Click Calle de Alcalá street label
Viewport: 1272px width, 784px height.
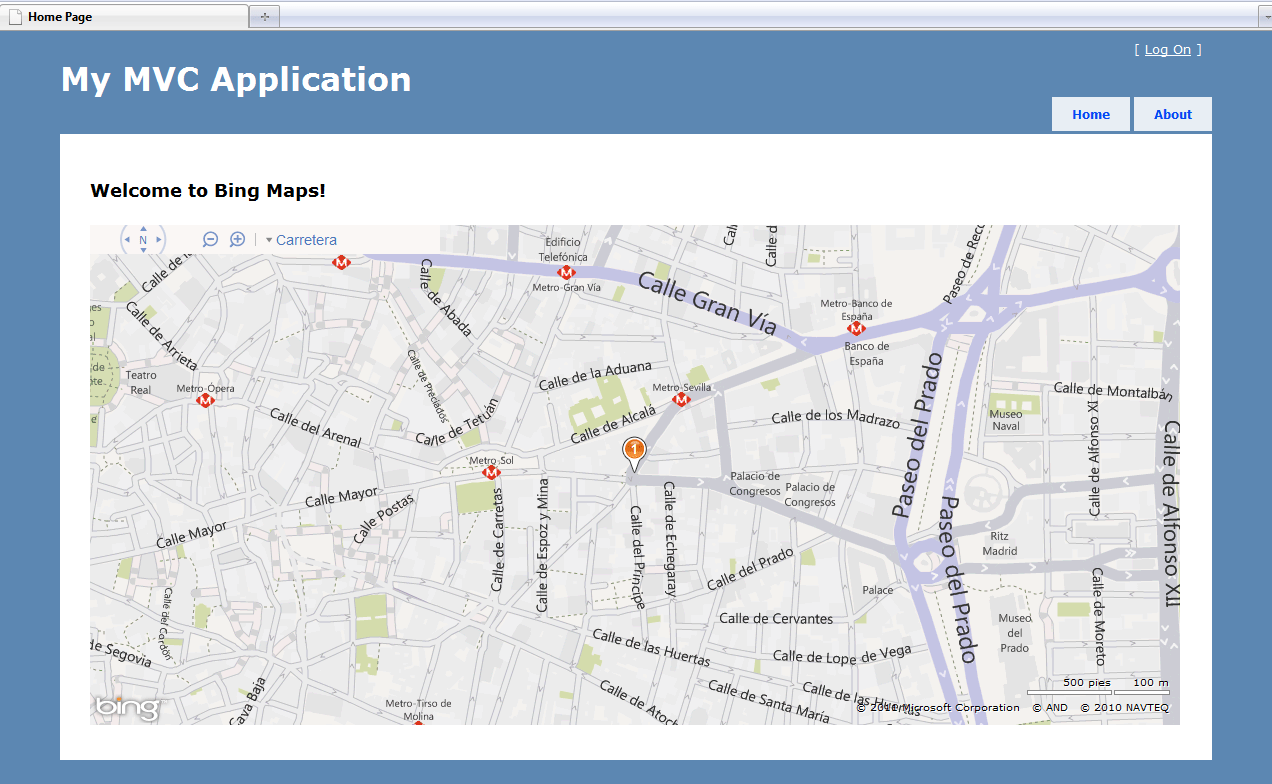coord(613,423)
